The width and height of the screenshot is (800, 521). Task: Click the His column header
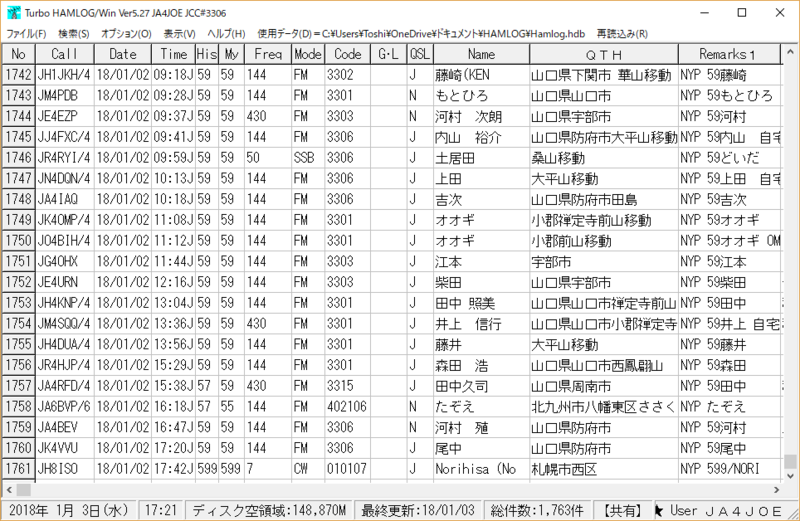(207, 54)
